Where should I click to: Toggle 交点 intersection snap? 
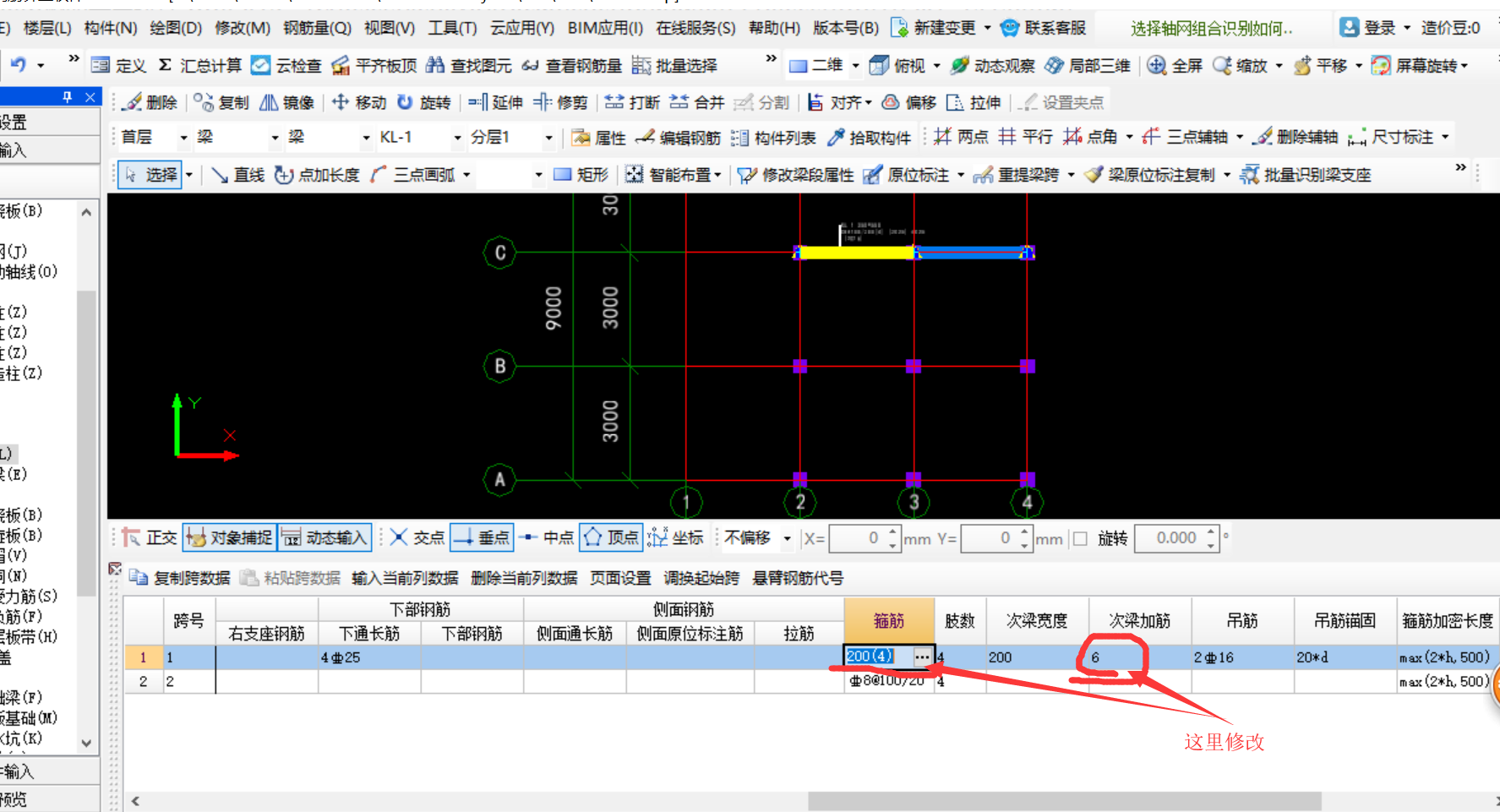click(x=417, y=537)
